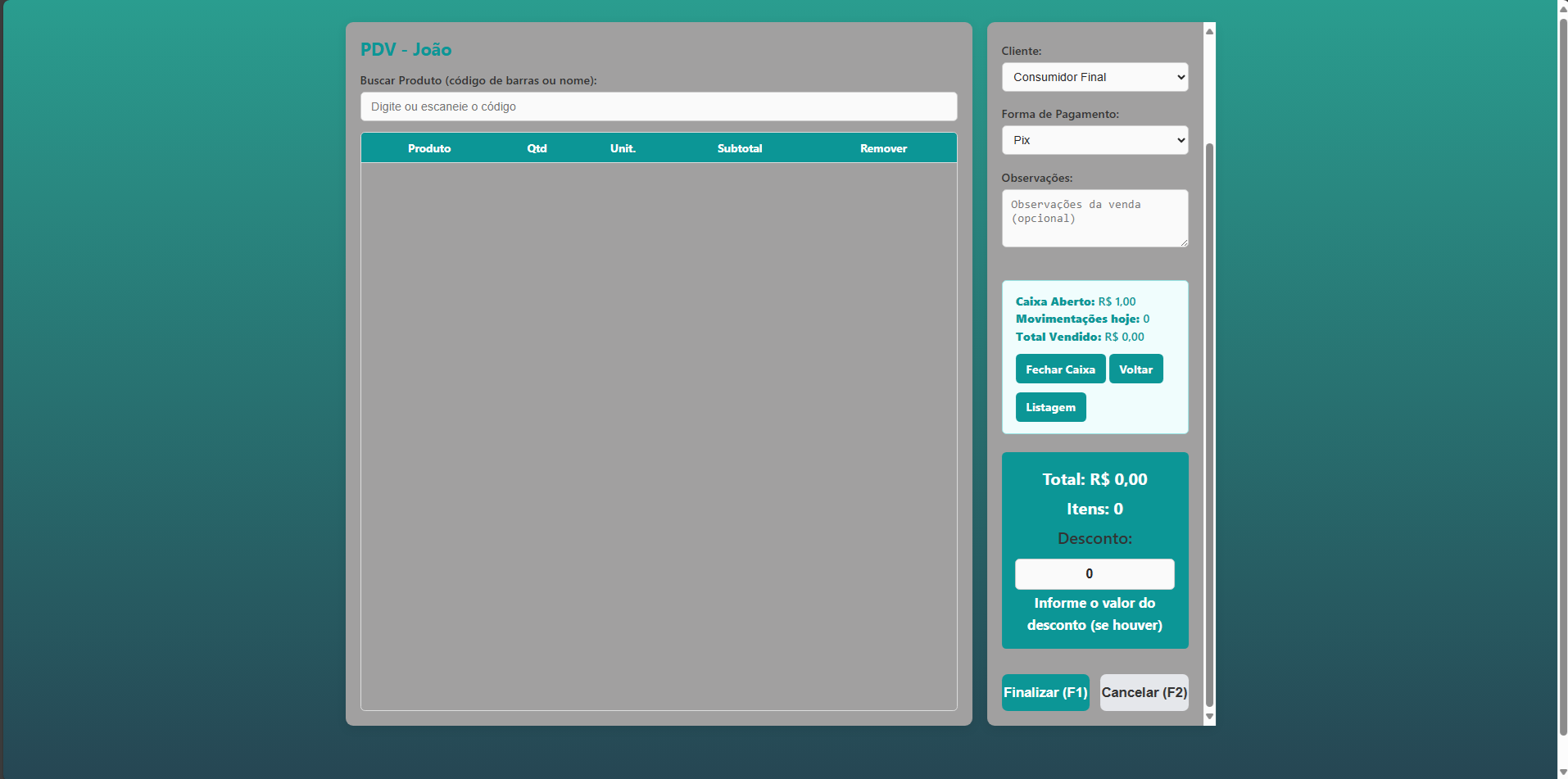This screenshot has width=1568, height=779.
Task: Click the Caixa Aberto: R$ 1,00 text
Action: tap(1076, 301)
